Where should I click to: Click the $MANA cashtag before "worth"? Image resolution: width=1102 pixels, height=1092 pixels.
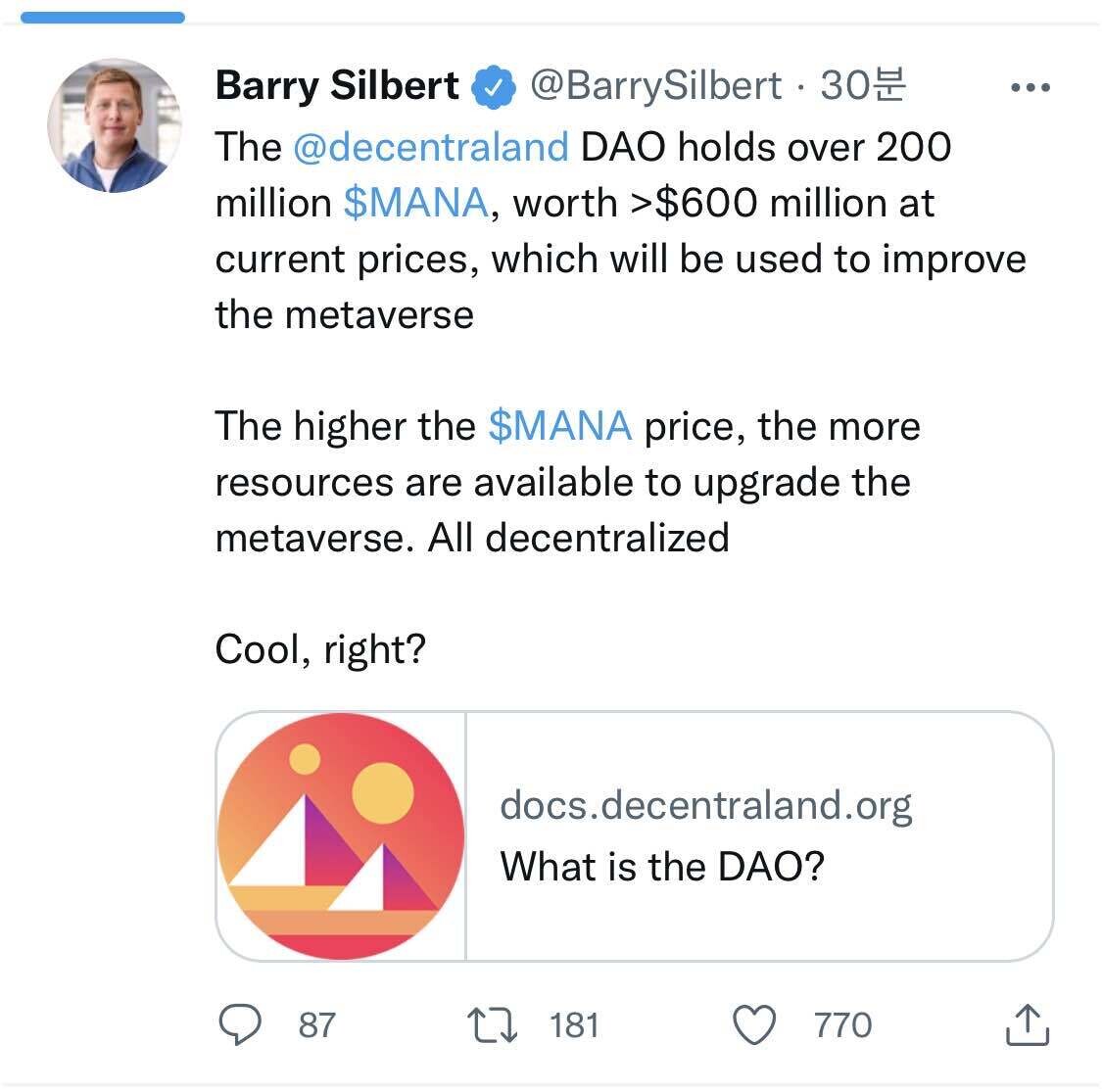click(x=415, y=203)
